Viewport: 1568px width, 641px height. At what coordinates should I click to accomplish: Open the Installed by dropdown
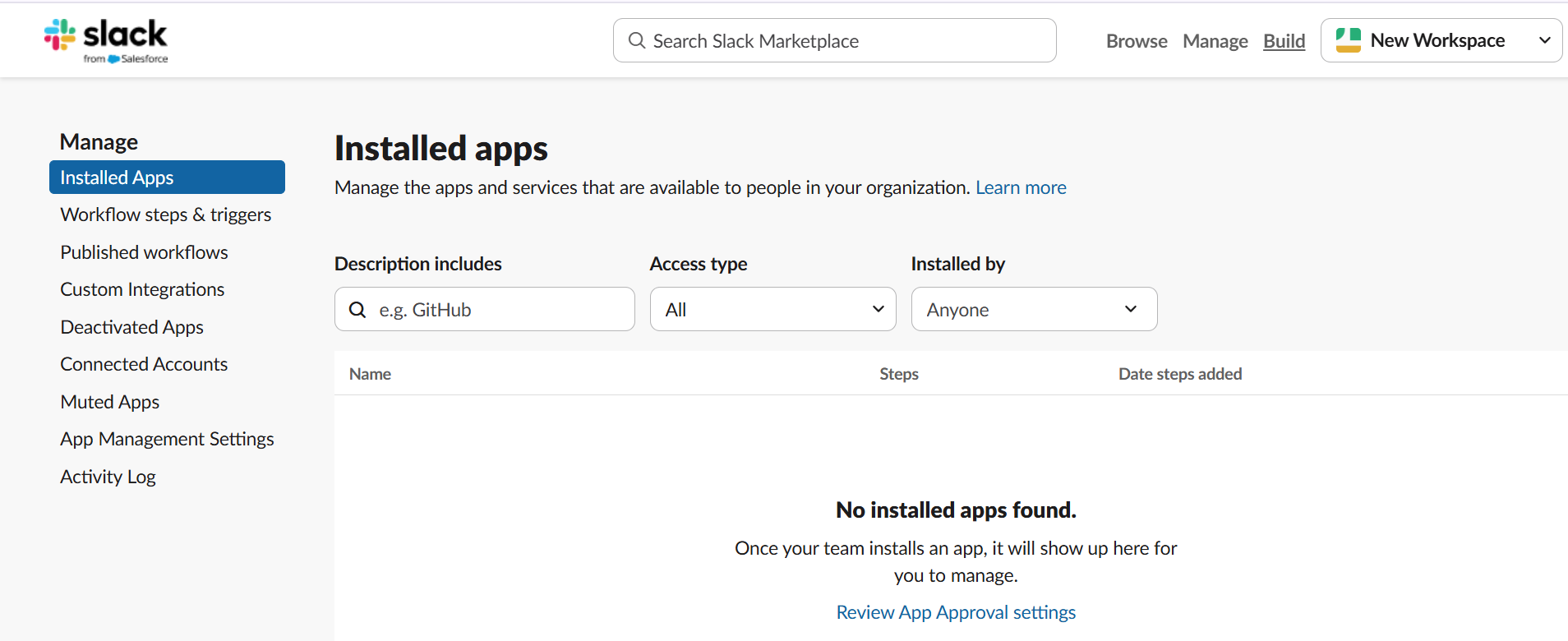point(1034,310)
